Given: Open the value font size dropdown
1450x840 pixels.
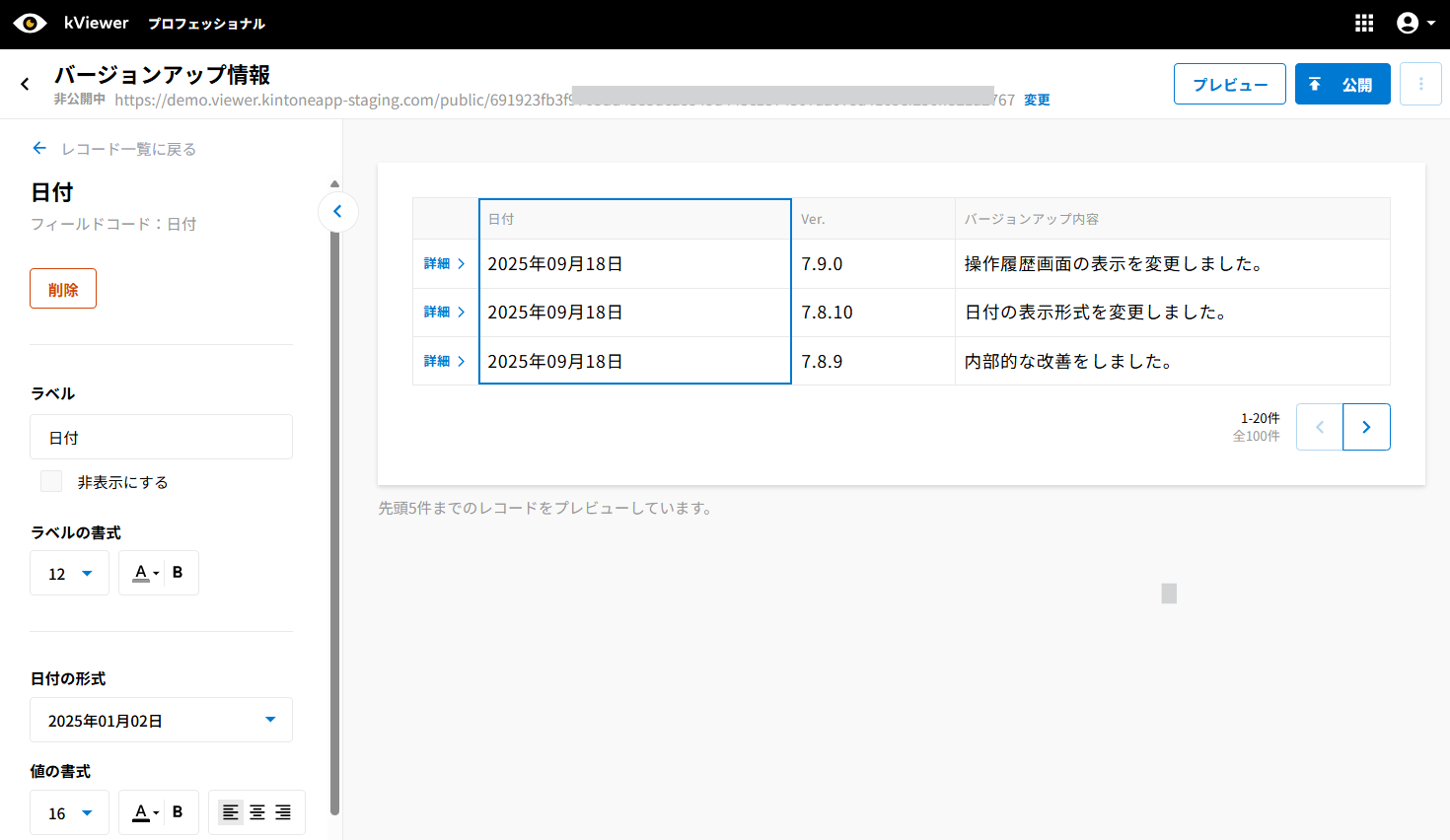Looking at the screenshot, I should click(69, 812).
